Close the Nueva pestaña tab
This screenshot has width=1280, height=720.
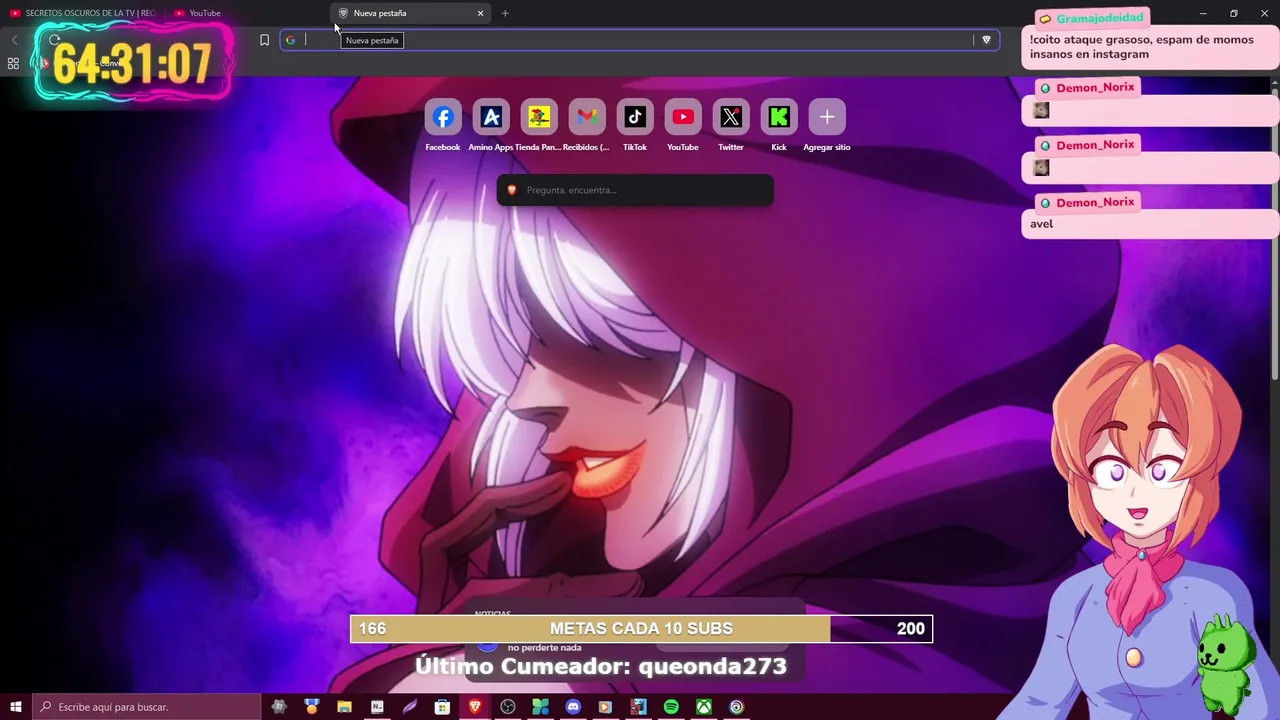[x=480, y=13]
